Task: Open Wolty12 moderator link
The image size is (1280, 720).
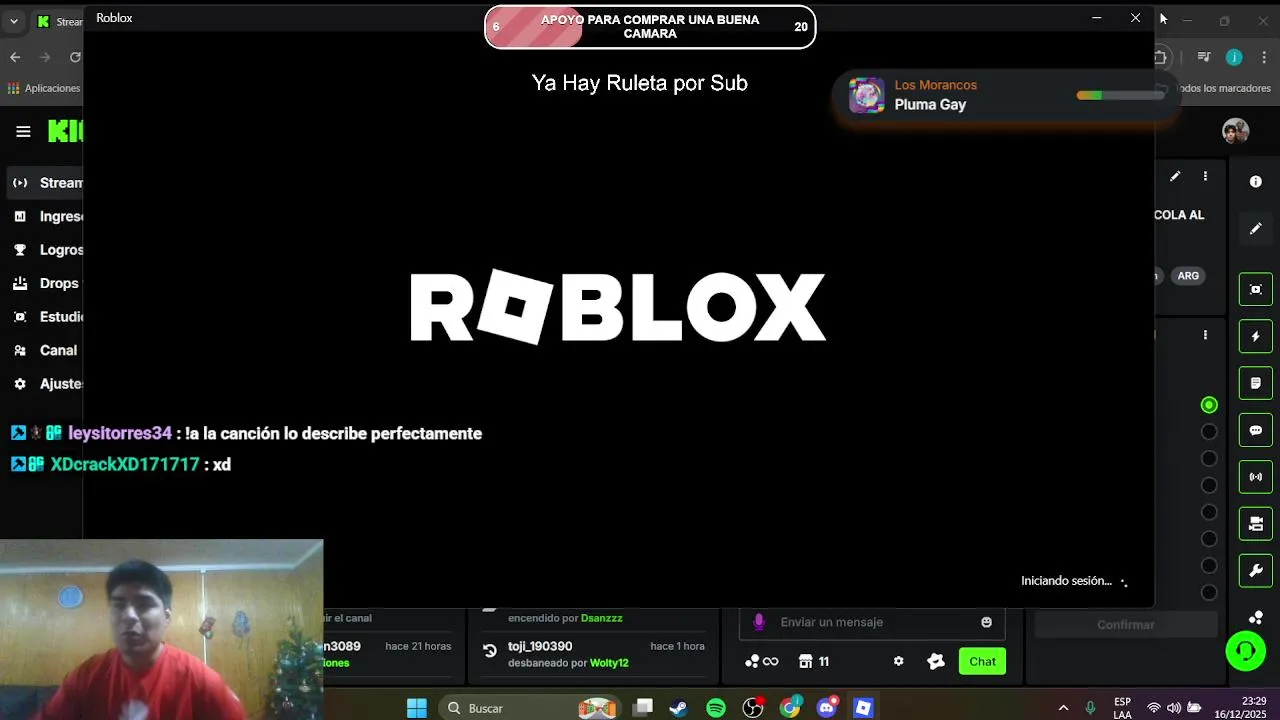Action: (x=609, y=663)
